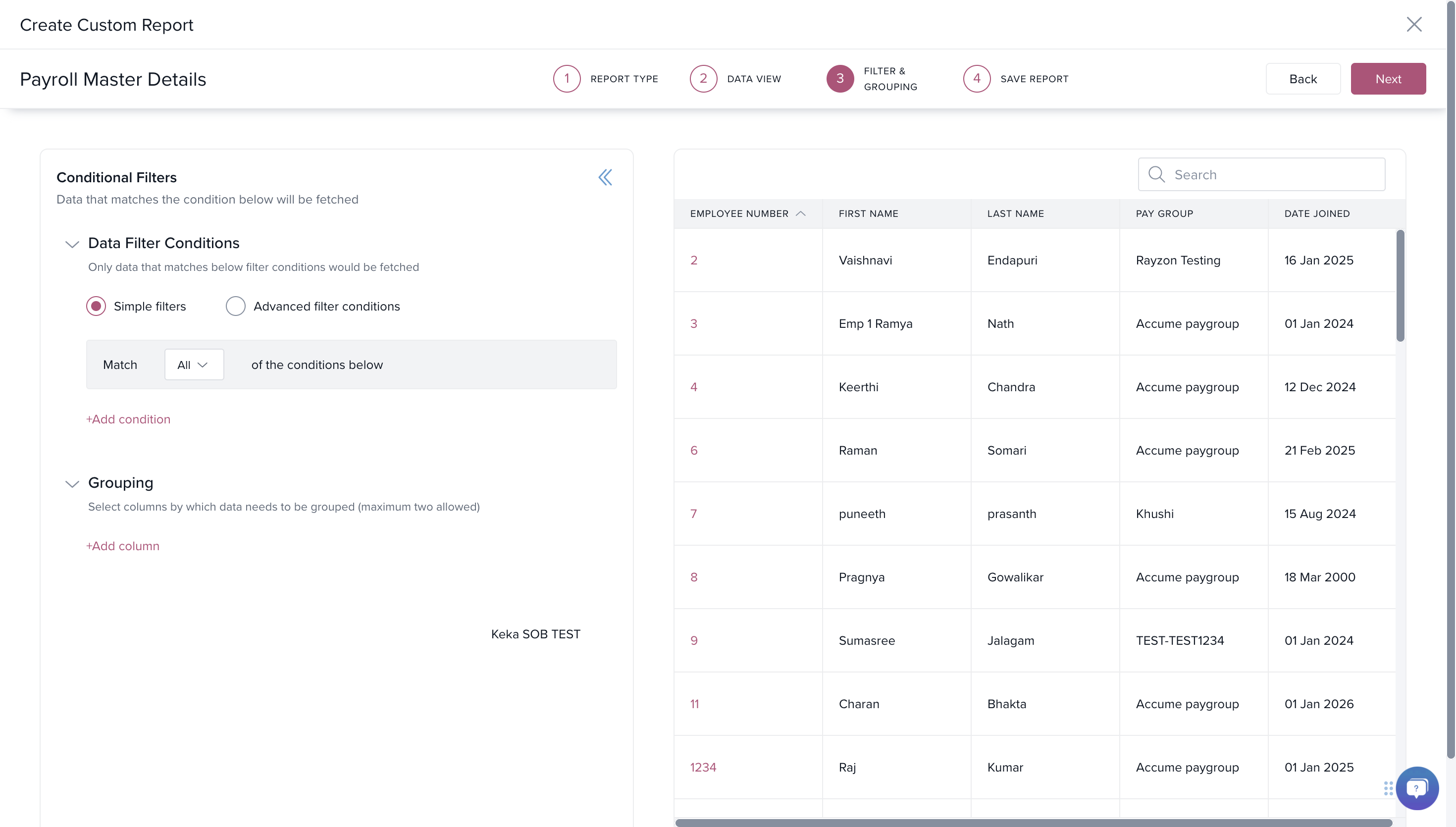The image size is (1456, 827).
Task: Close the Create Custom Report dialog
Action: click(x=1413, y=24)
